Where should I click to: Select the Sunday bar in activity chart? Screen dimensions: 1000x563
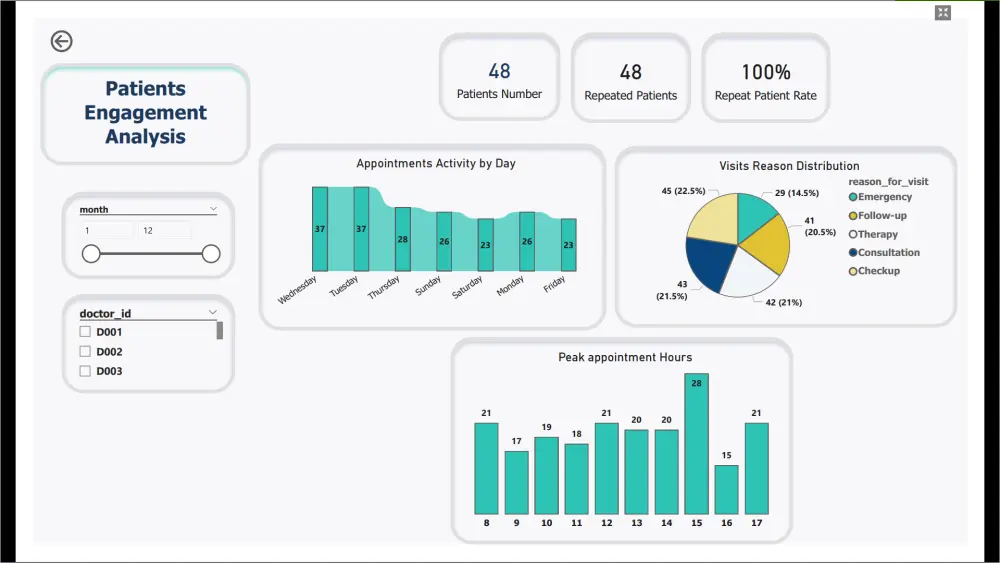[x=444, y=242]
